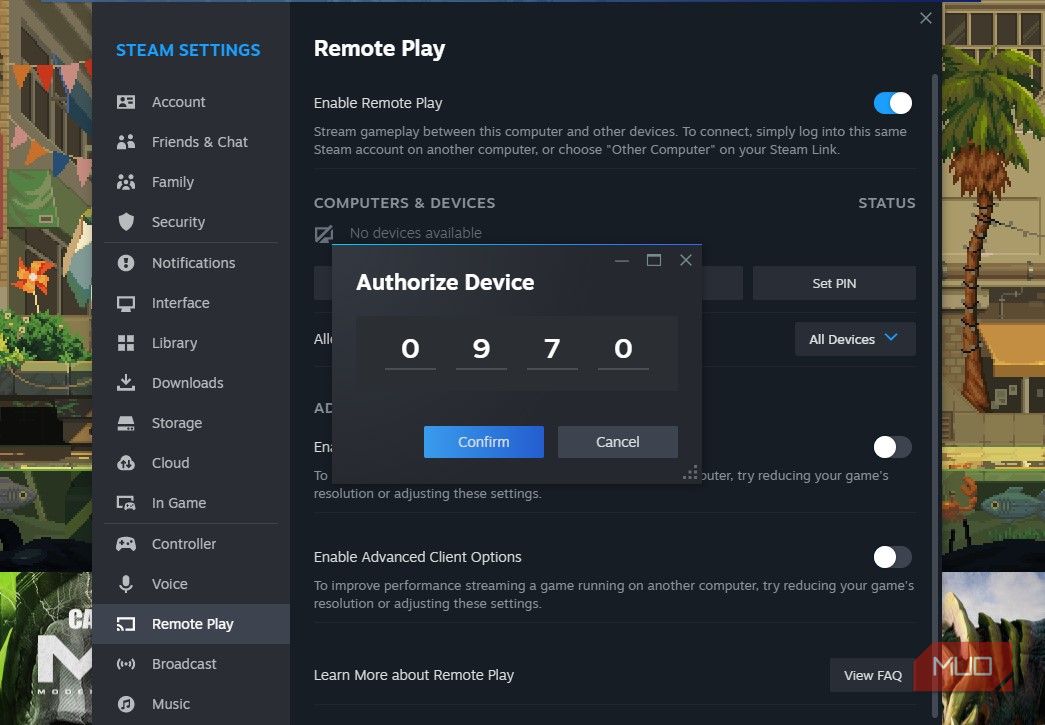Select Music in the settings sidebar
Image resolution: width=1045 pixels, height=725 pixels.
(x=171, y=703)
